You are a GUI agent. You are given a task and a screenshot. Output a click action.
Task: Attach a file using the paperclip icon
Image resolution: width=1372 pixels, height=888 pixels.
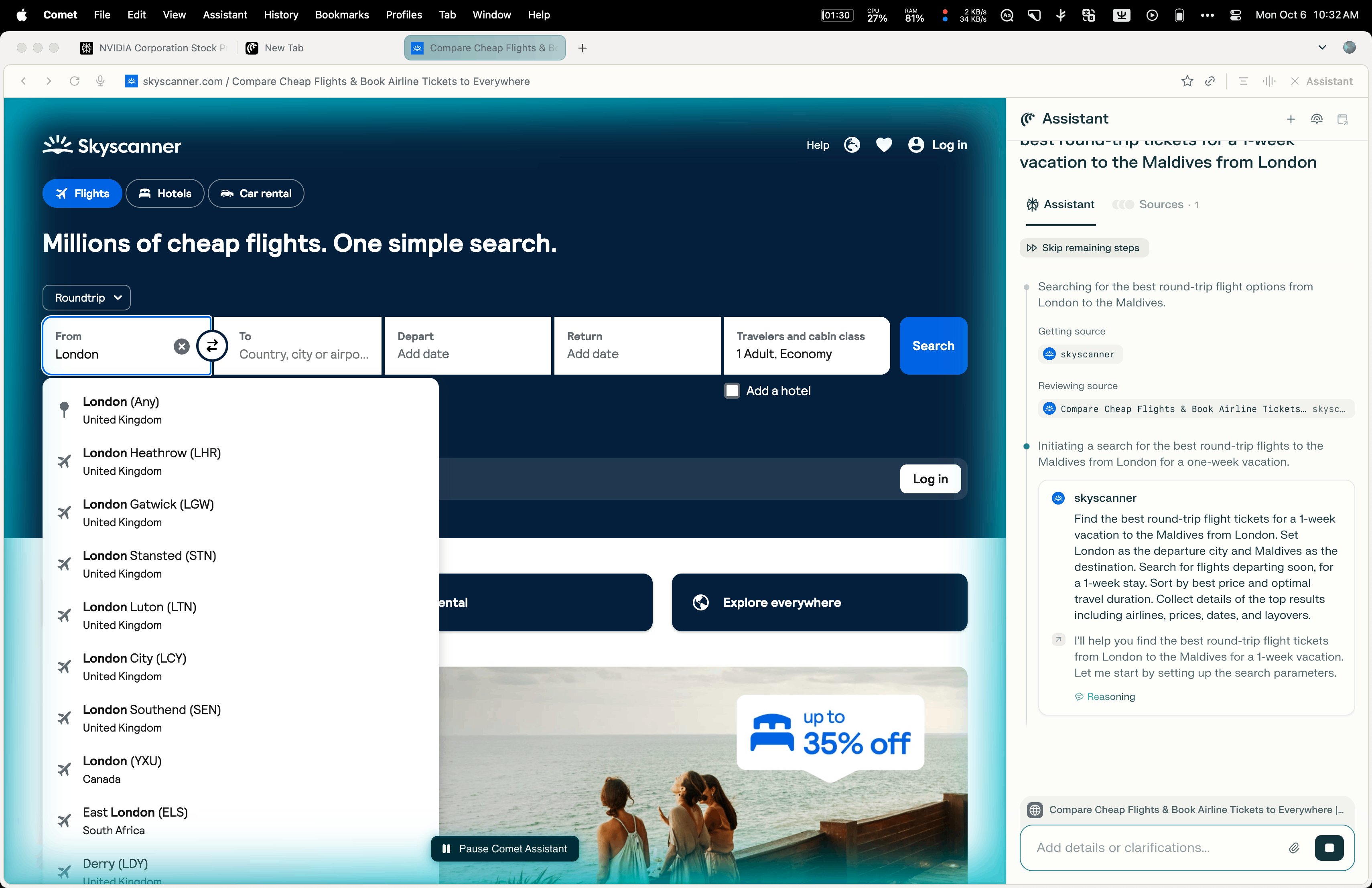tap(1294, 847)
